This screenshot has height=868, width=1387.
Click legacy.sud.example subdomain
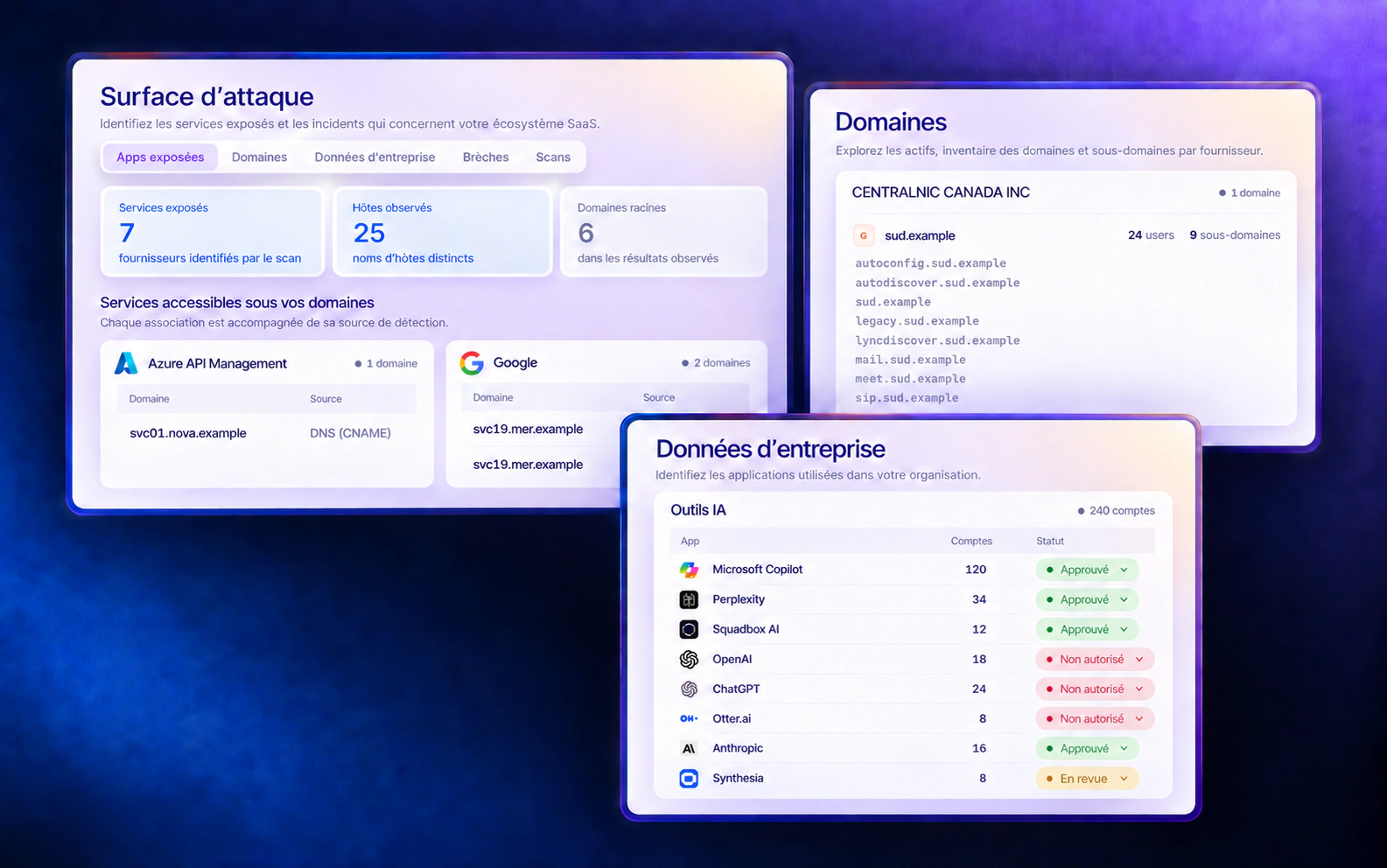point(917,321)
